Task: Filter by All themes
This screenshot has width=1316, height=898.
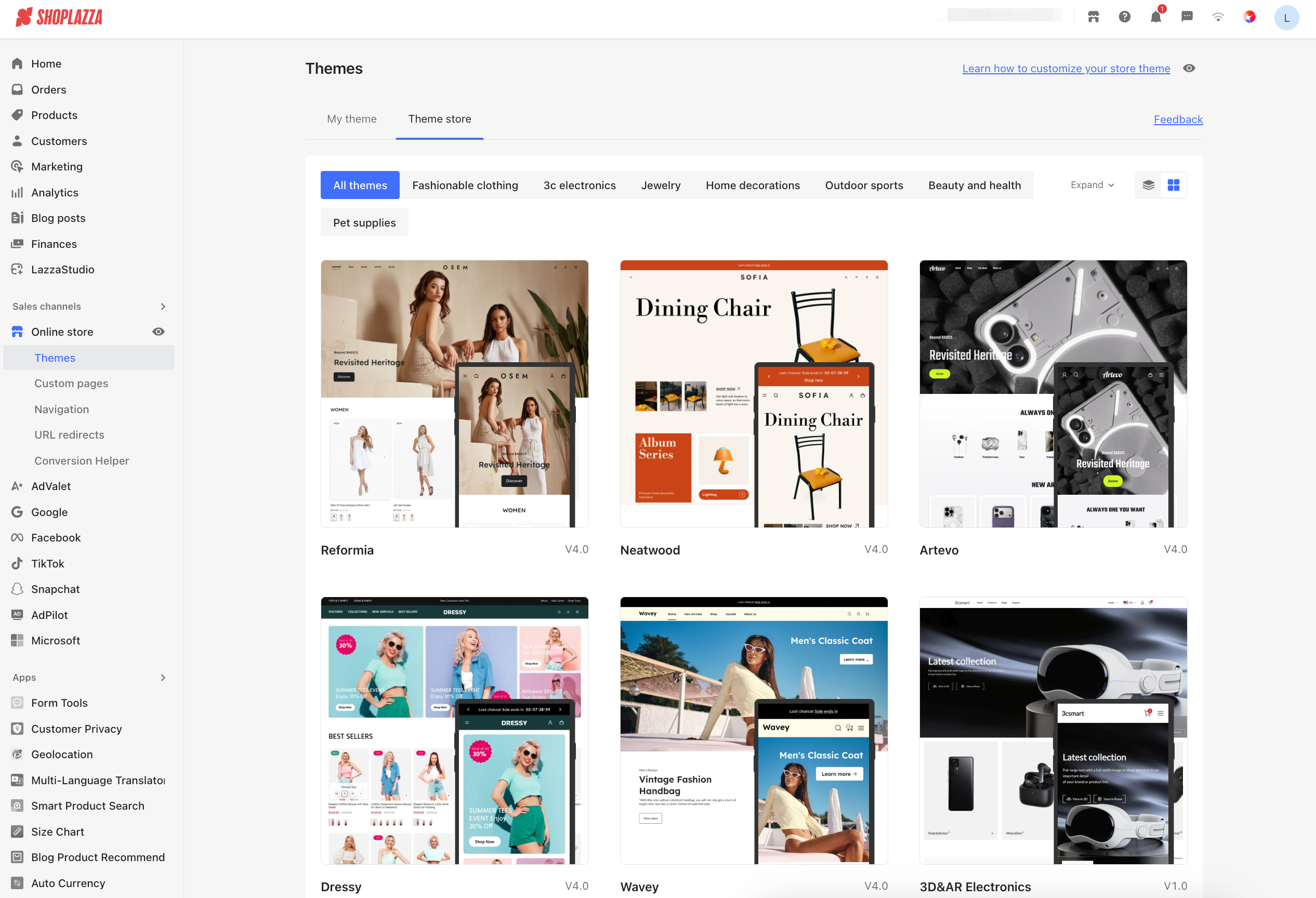Action: coord(360,185)
